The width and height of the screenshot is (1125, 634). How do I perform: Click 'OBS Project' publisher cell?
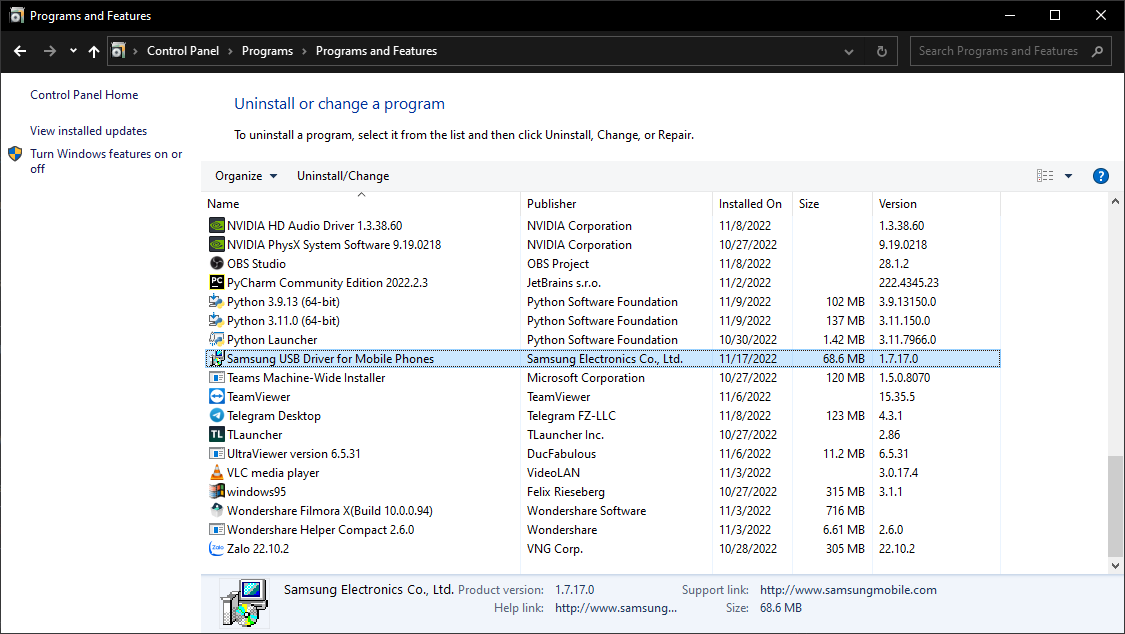[557, 263]
